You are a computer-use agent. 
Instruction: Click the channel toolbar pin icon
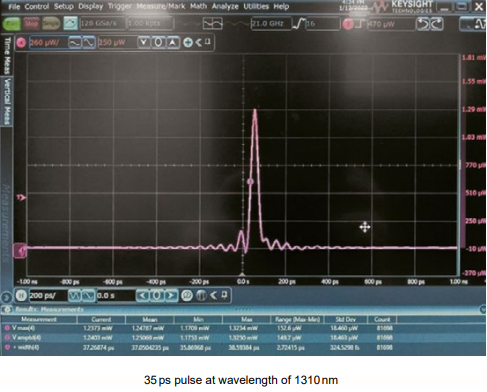pyautogui.click(x=207, y=42)
